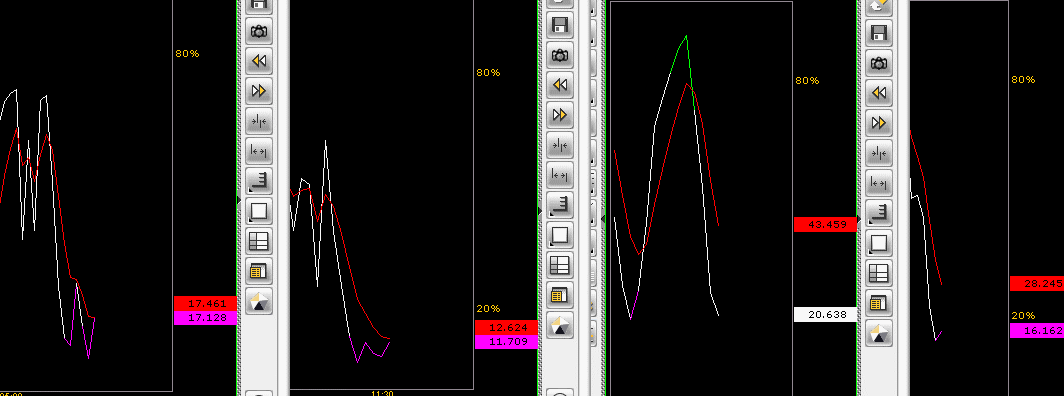Click the palette icon in toolbar next to 11.709 label
Screen dimensions: 1064x396
pyautogui.click(x=559, y=324)
